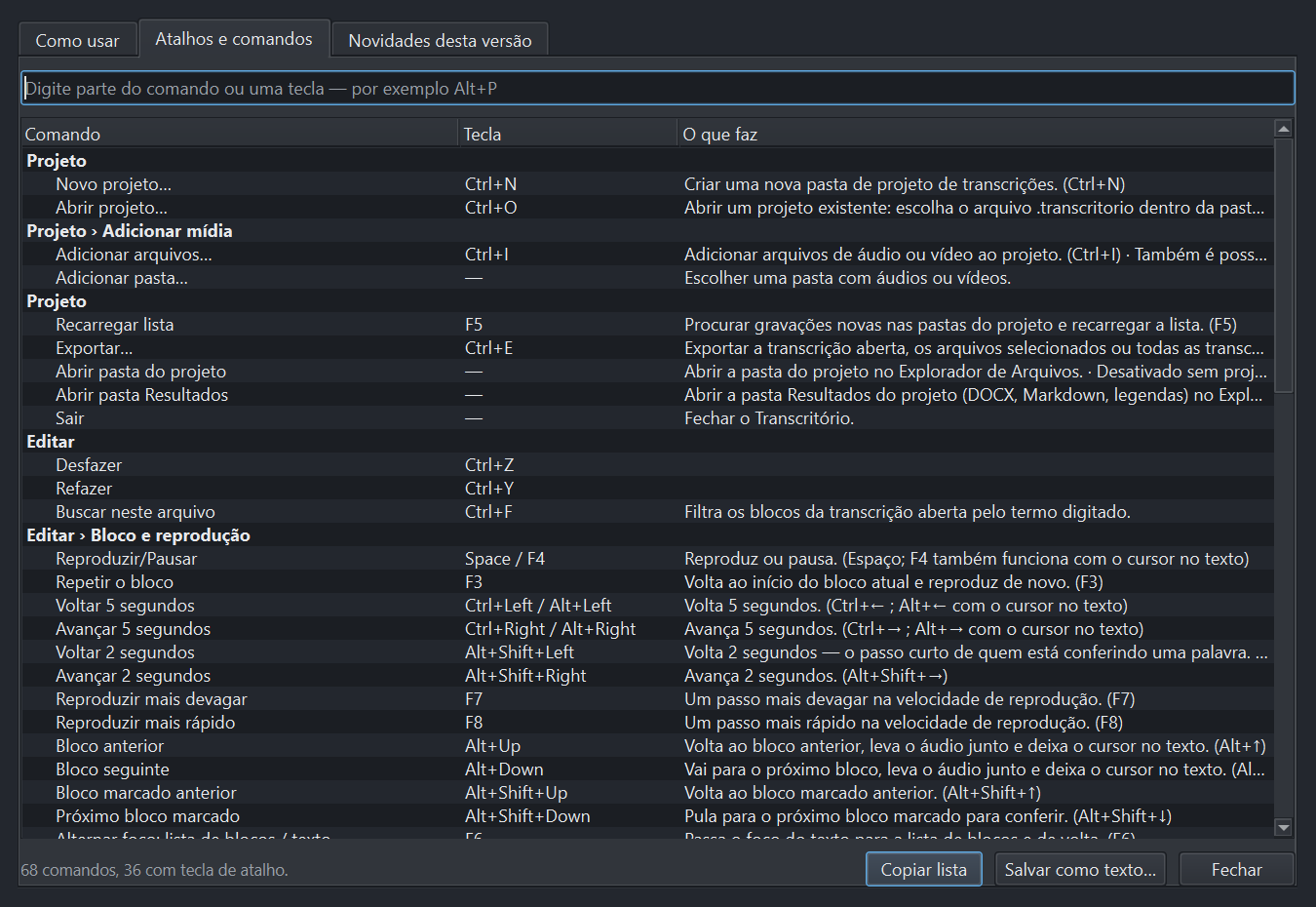Image resolution: width=1316 pixels, height=907 pixels.
Task: Select the Desfazer command row
Action: click(647, 464)
